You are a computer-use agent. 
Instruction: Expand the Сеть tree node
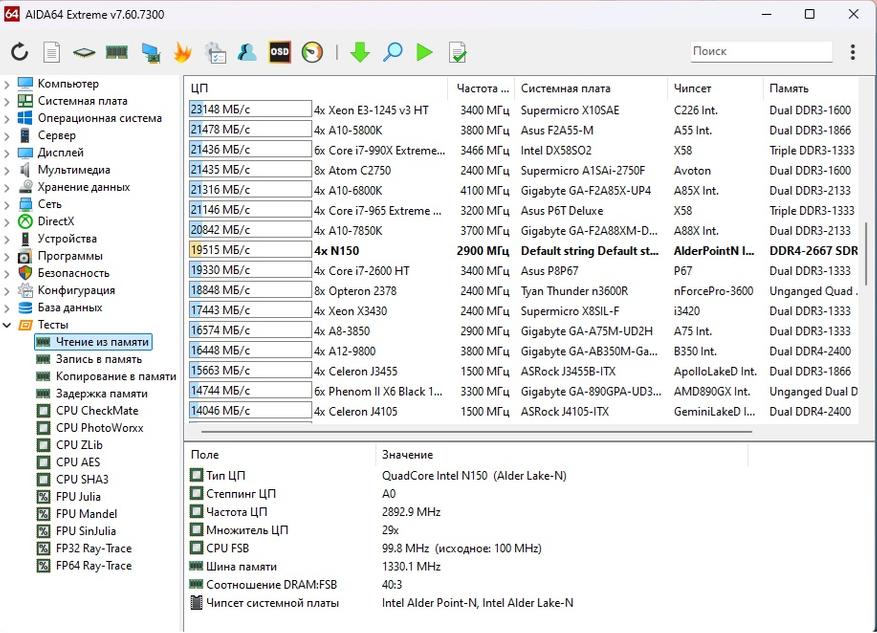(x=7, y=205)
